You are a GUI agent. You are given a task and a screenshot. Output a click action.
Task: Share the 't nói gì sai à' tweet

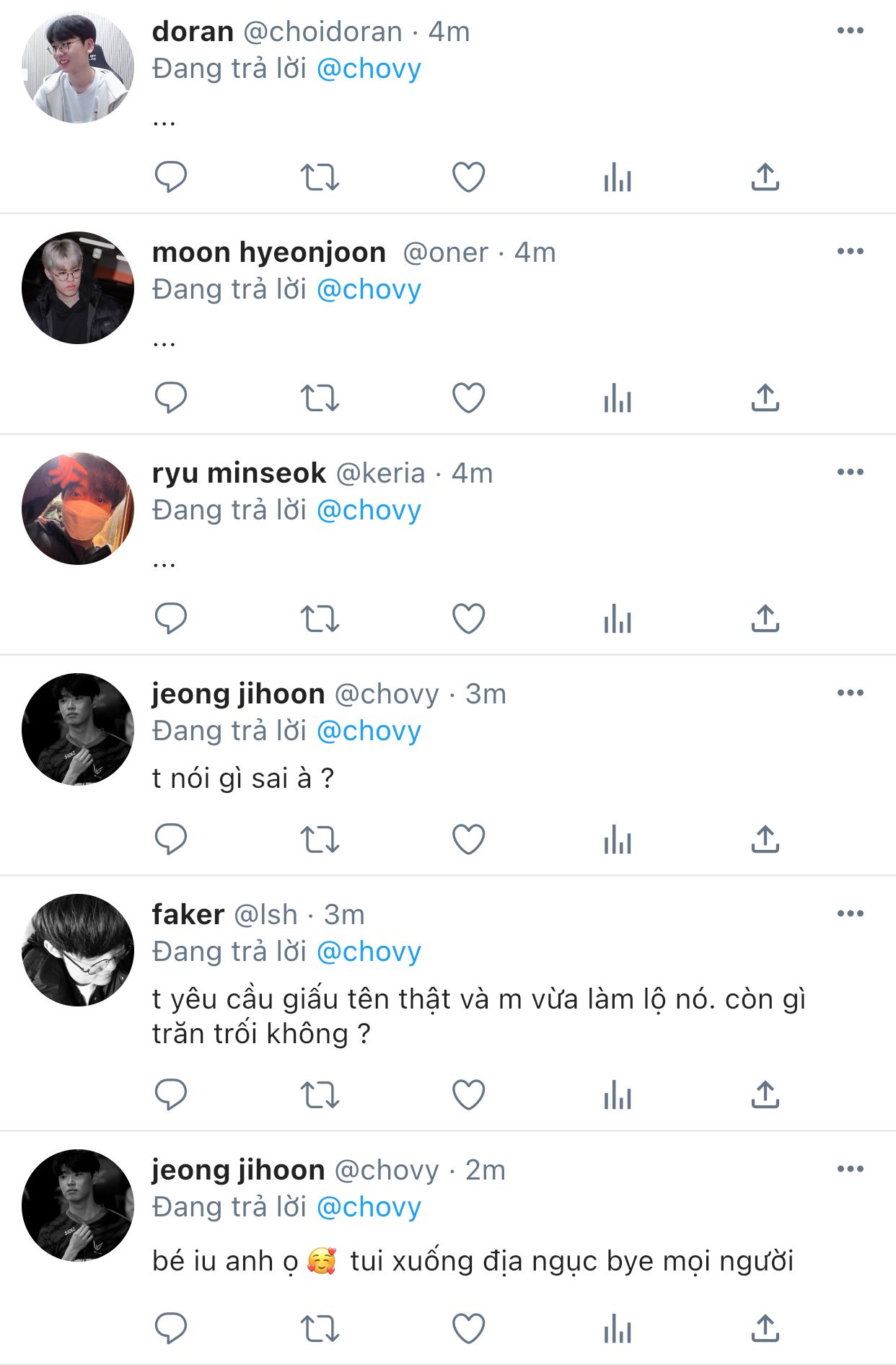pos(765,839)
